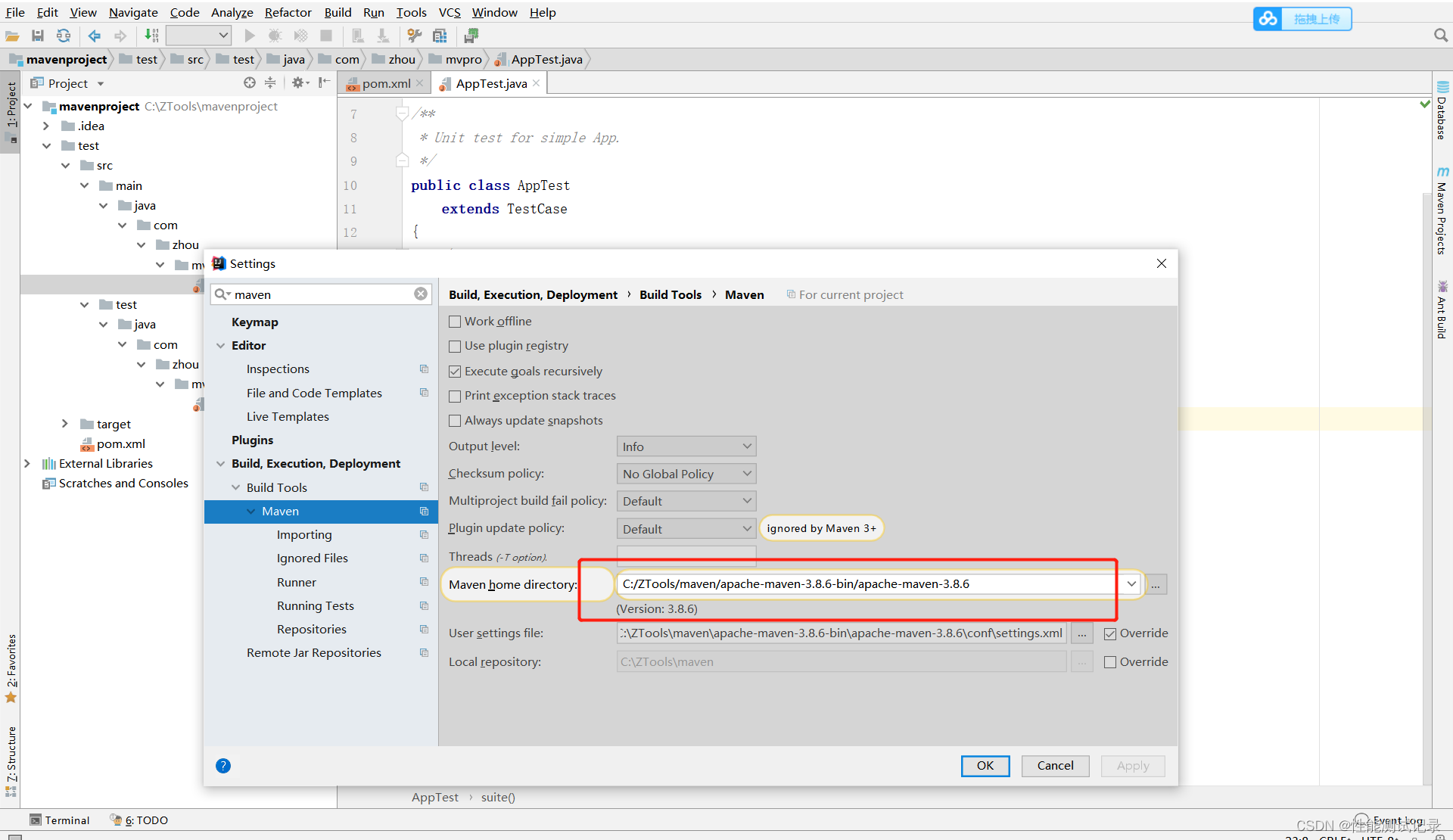Click the green Run icon
This screenshot has height=840, width=1453.
249,36
